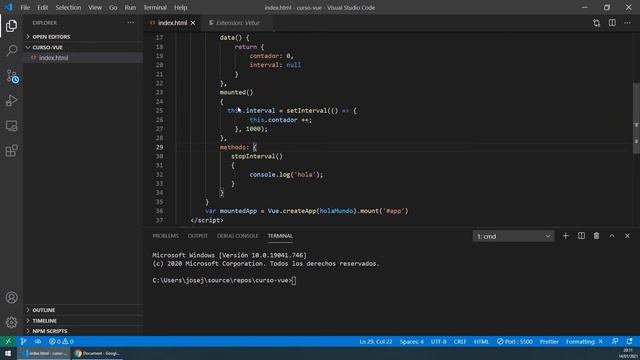Kill the terminal with trash icon
This screenshot has height=360, width=640.
[x=596, y=236]
